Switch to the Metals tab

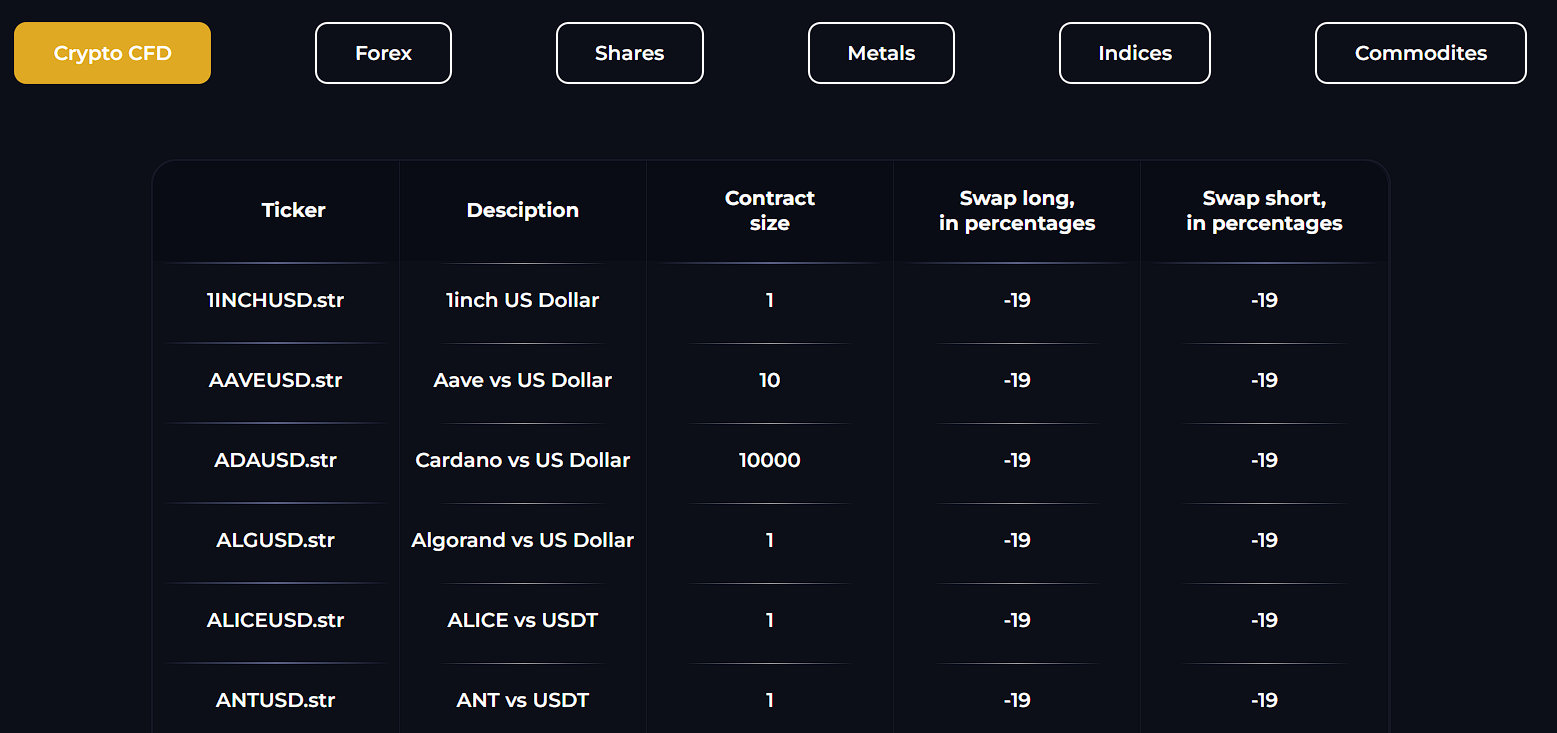click(881, 53)
